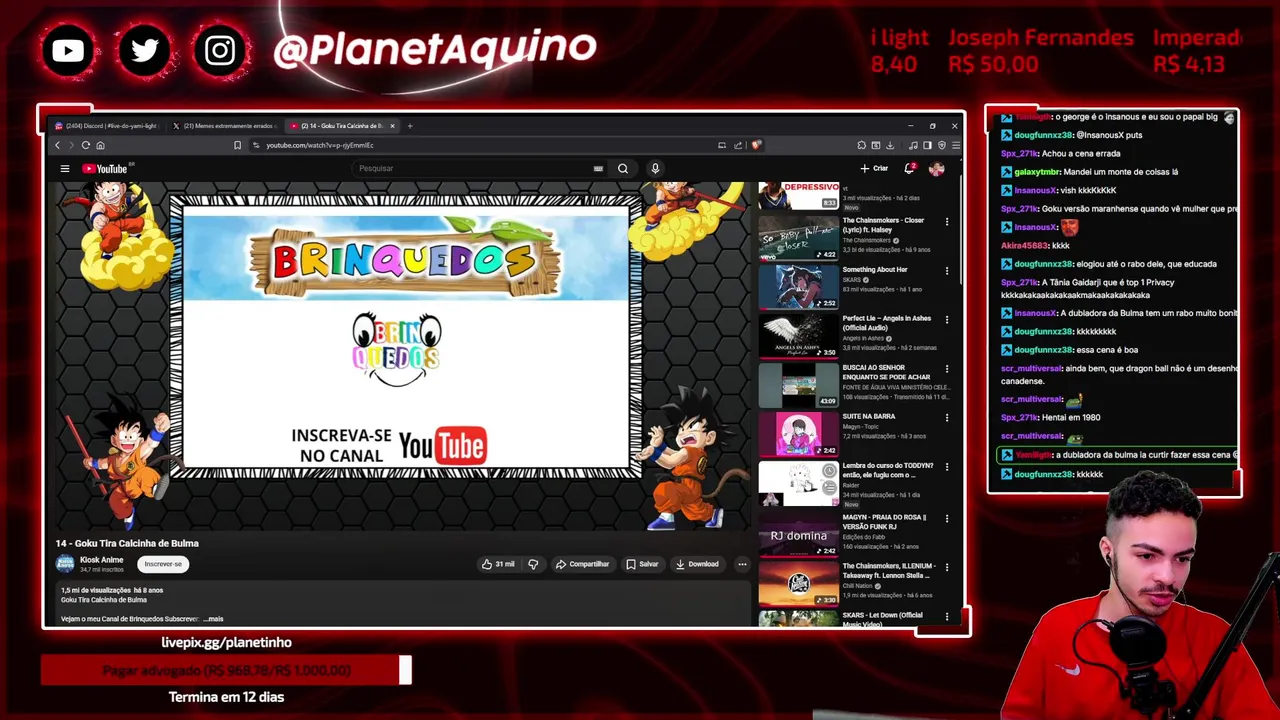Open the browser downloads icon

coord(890,145)
